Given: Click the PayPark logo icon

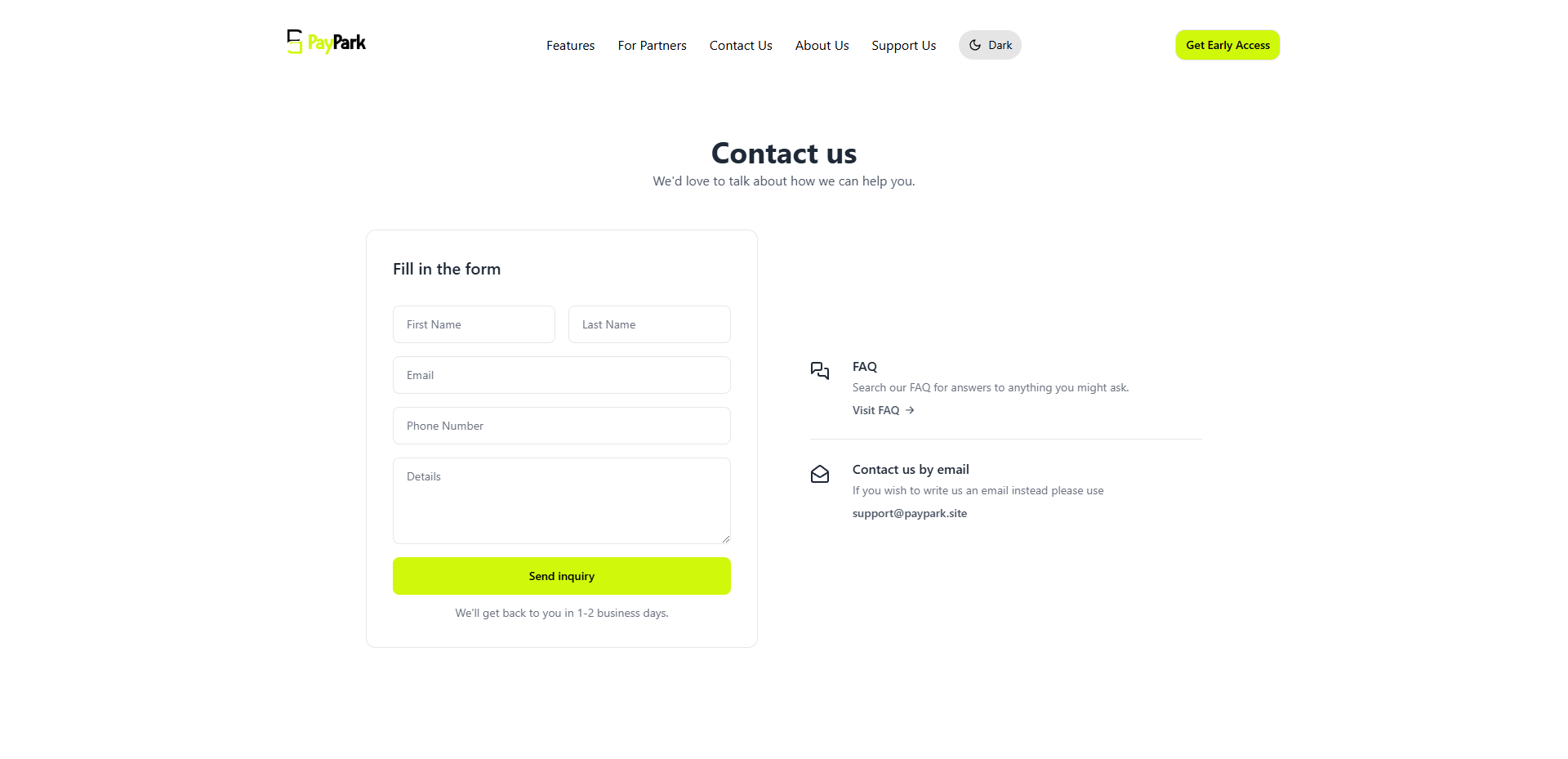Looking at the screenshot, I should [x=295, y=42].
